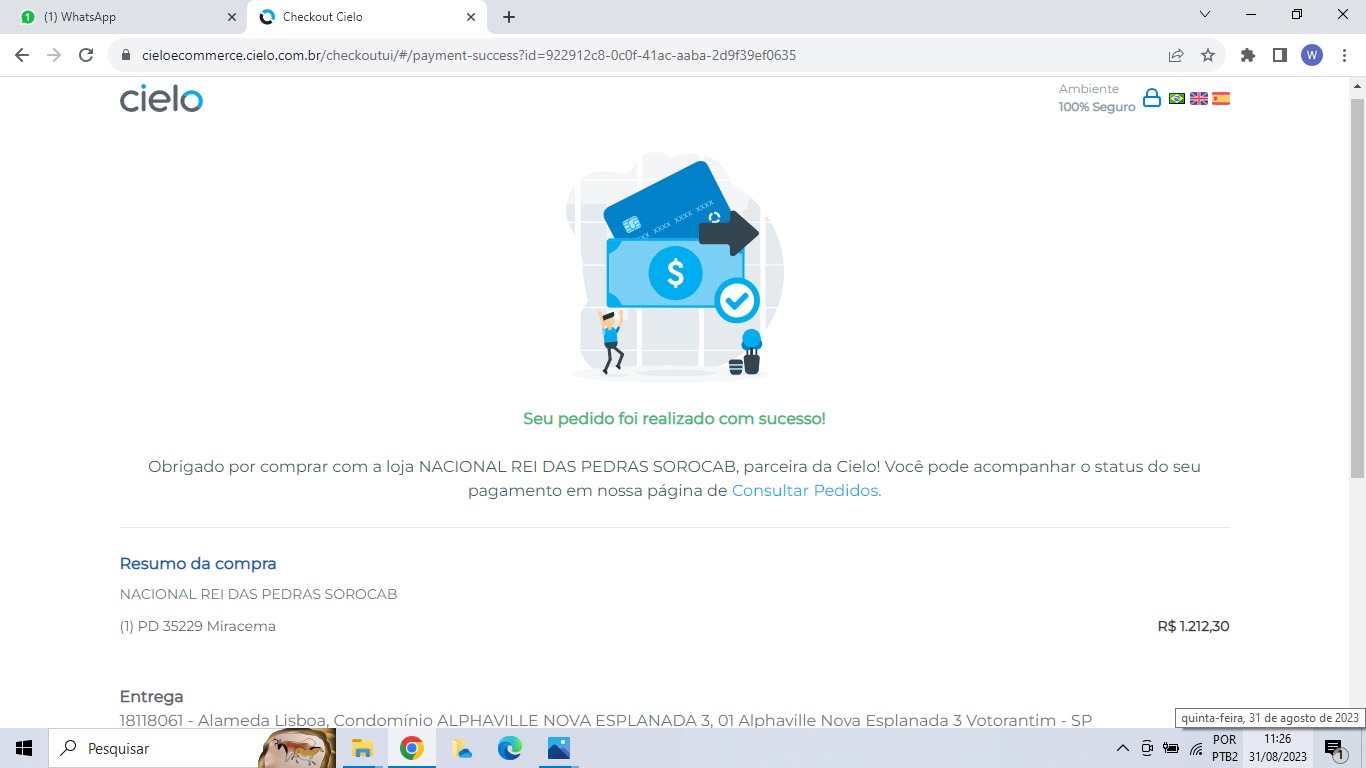Toggle the Chrome side panel

point(1279,56)
